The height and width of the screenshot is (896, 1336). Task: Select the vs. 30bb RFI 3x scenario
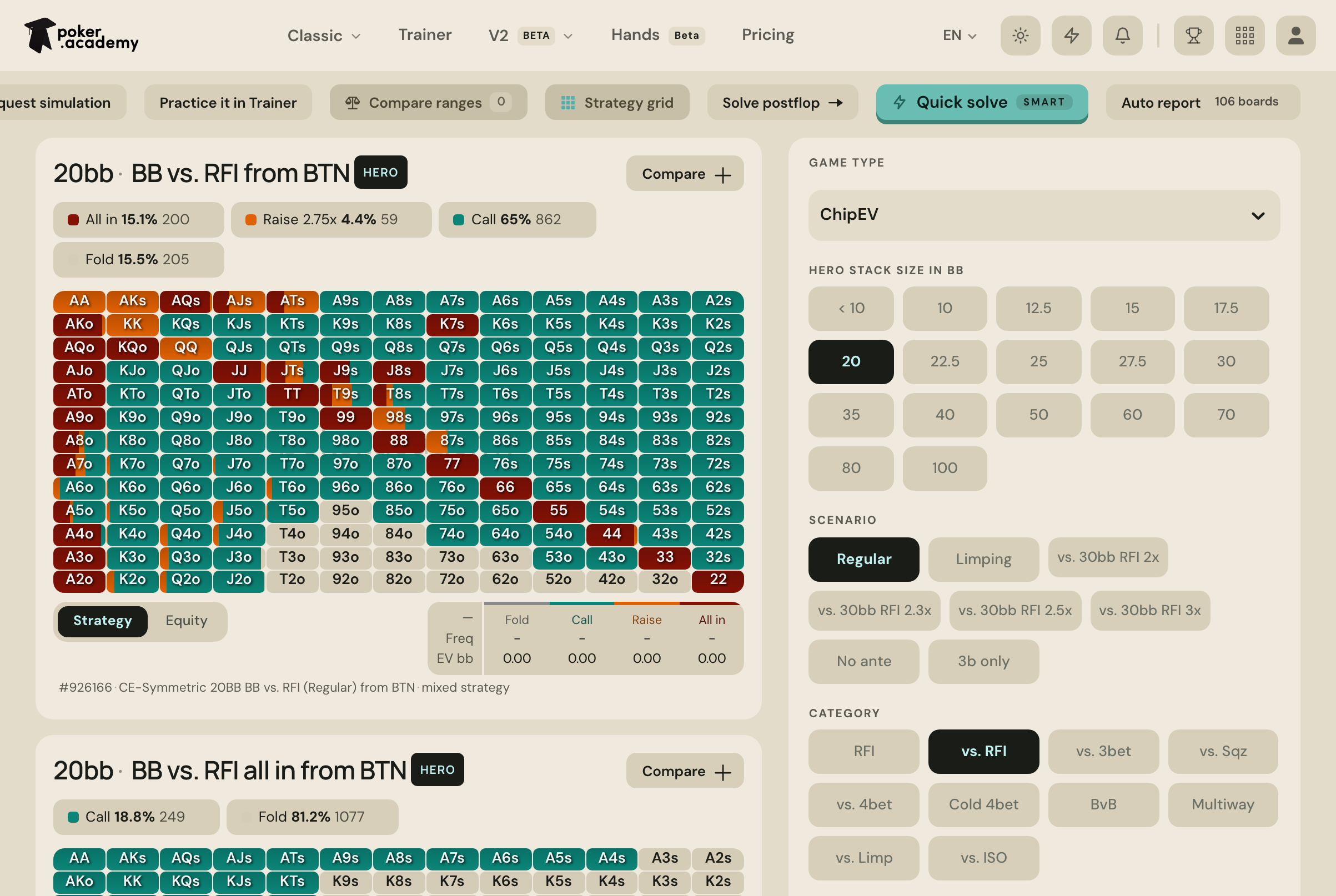(1150, 610)
